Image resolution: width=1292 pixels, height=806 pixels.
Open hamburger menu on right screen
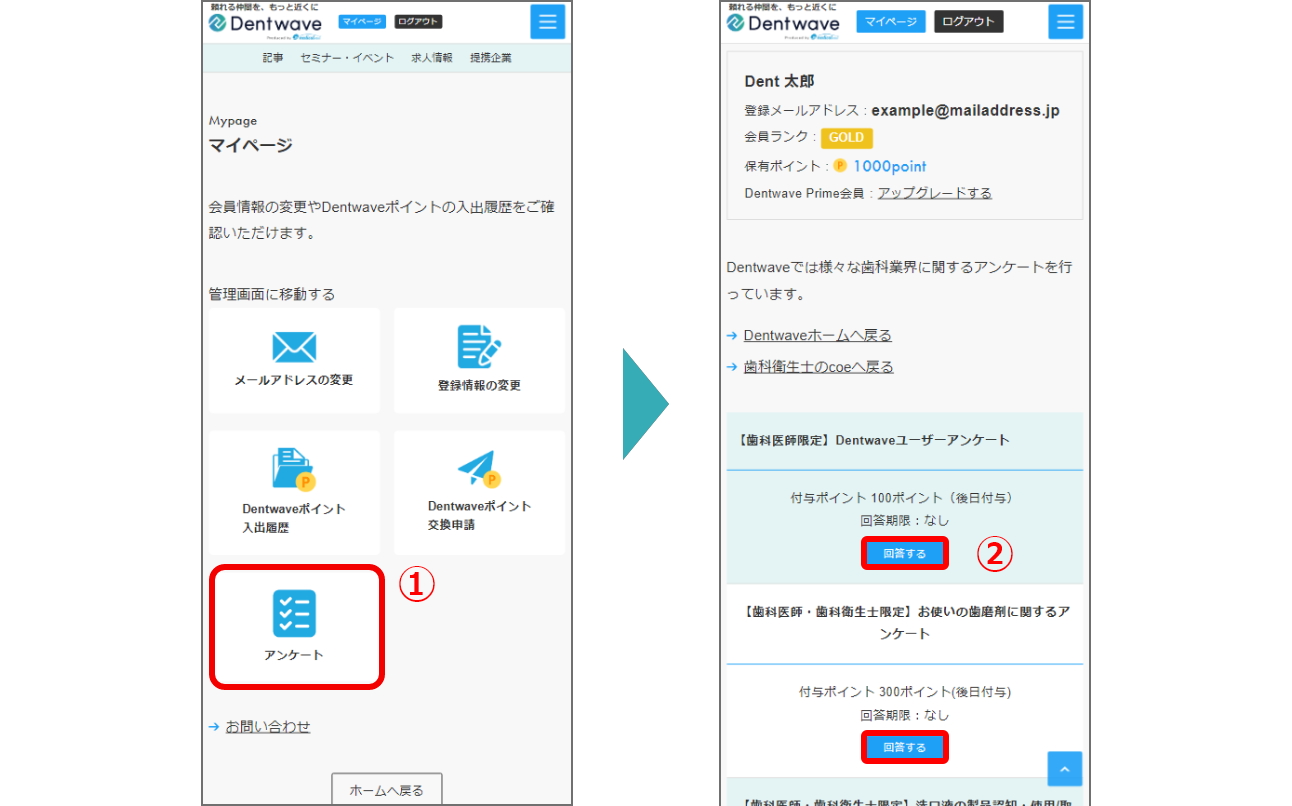(x=1065, y=22)
